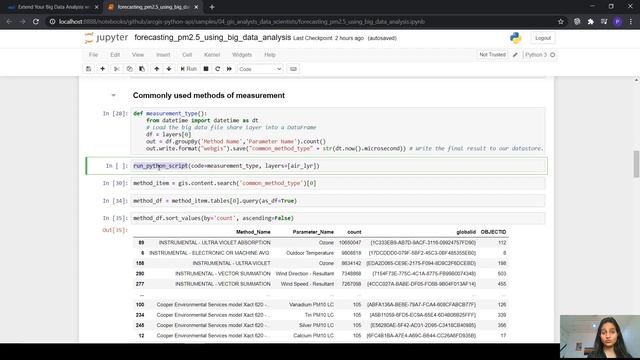
Task: Open the cell type Code dropdown
Action: [x=260, y=69]
